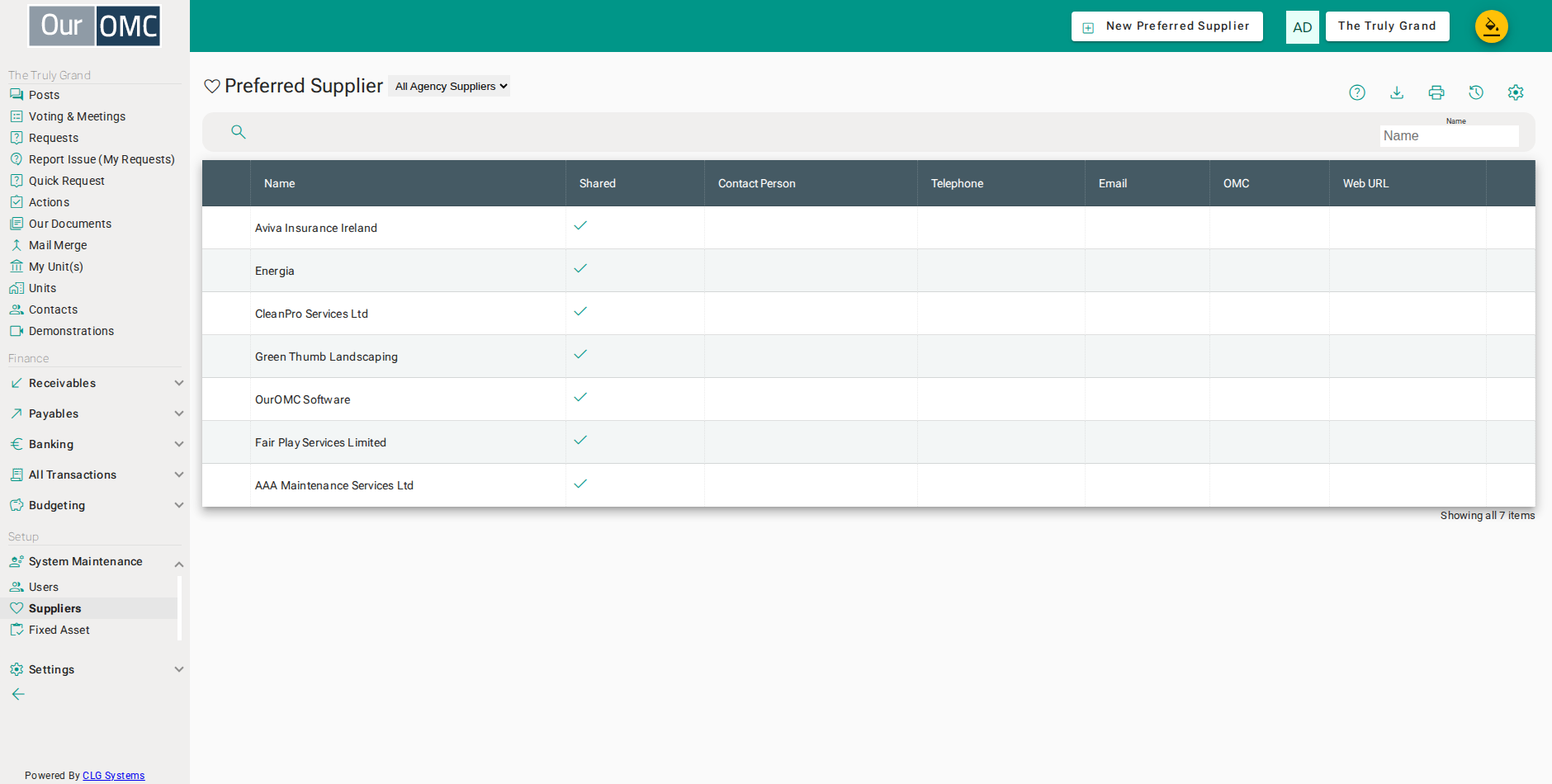Click the sidebar submenu scrollbar
1552x784 pixels.
pyautogui.click(x=179, y=608)
